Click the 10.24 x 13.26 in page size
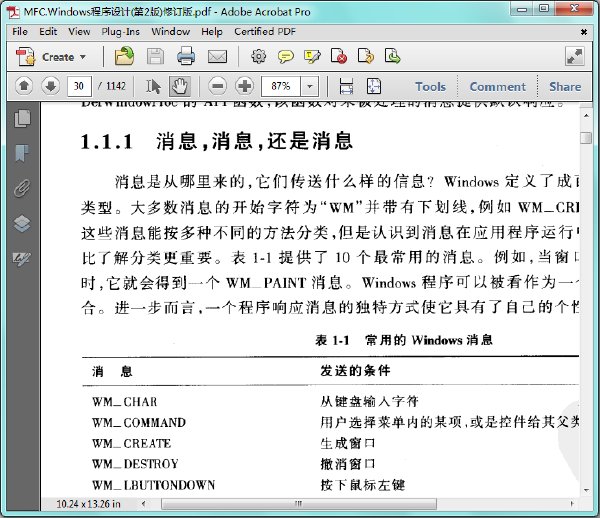The height and width of the screenshot is (518, 600). point(88,504)
